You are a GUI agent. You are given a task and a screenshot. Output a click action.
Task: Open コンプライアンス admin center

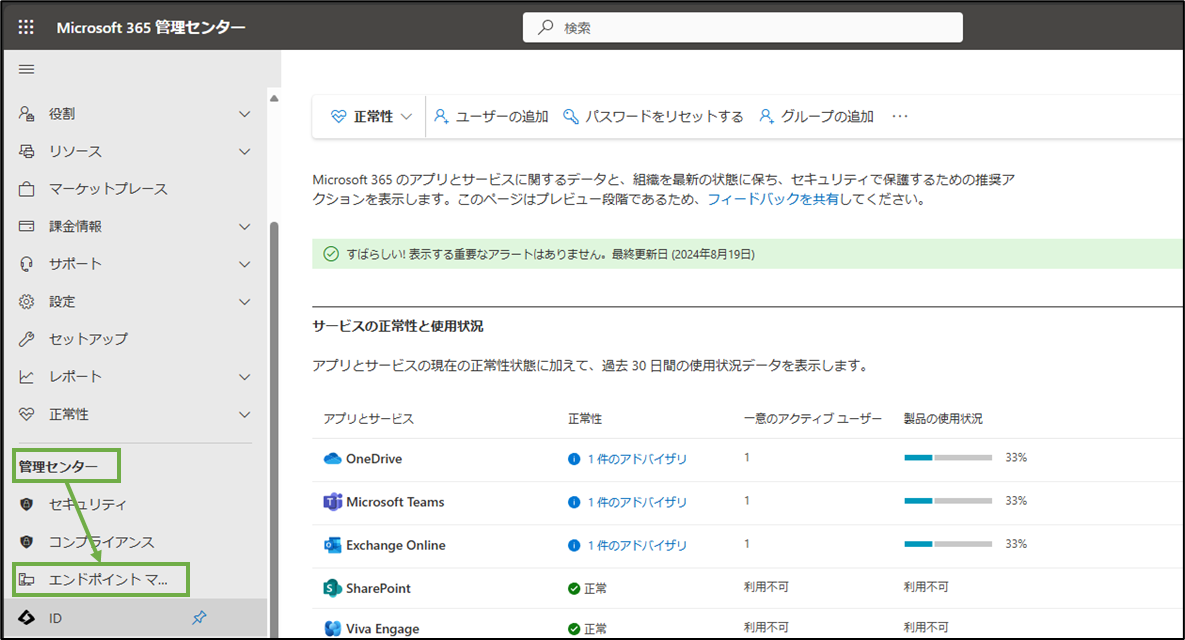click(x=101, y=542)
